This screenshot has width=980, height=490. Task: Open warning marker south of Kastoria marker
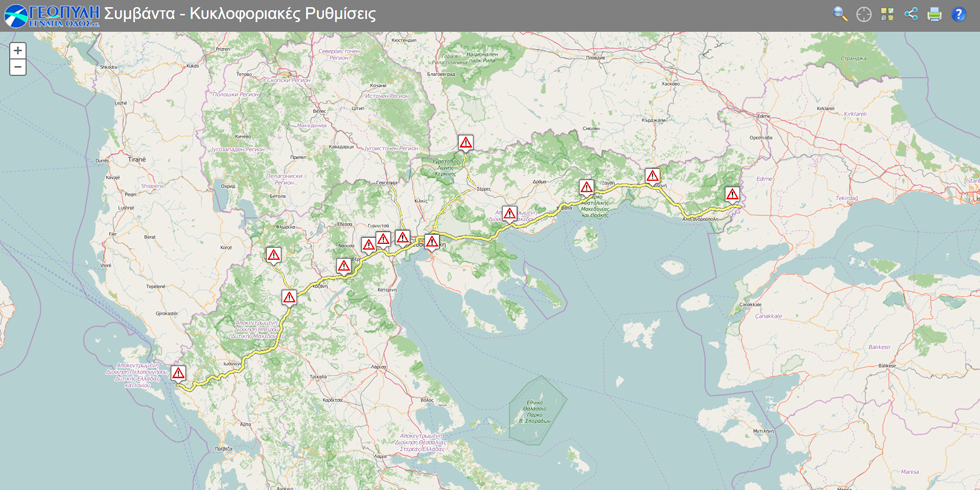click(289, 297)
